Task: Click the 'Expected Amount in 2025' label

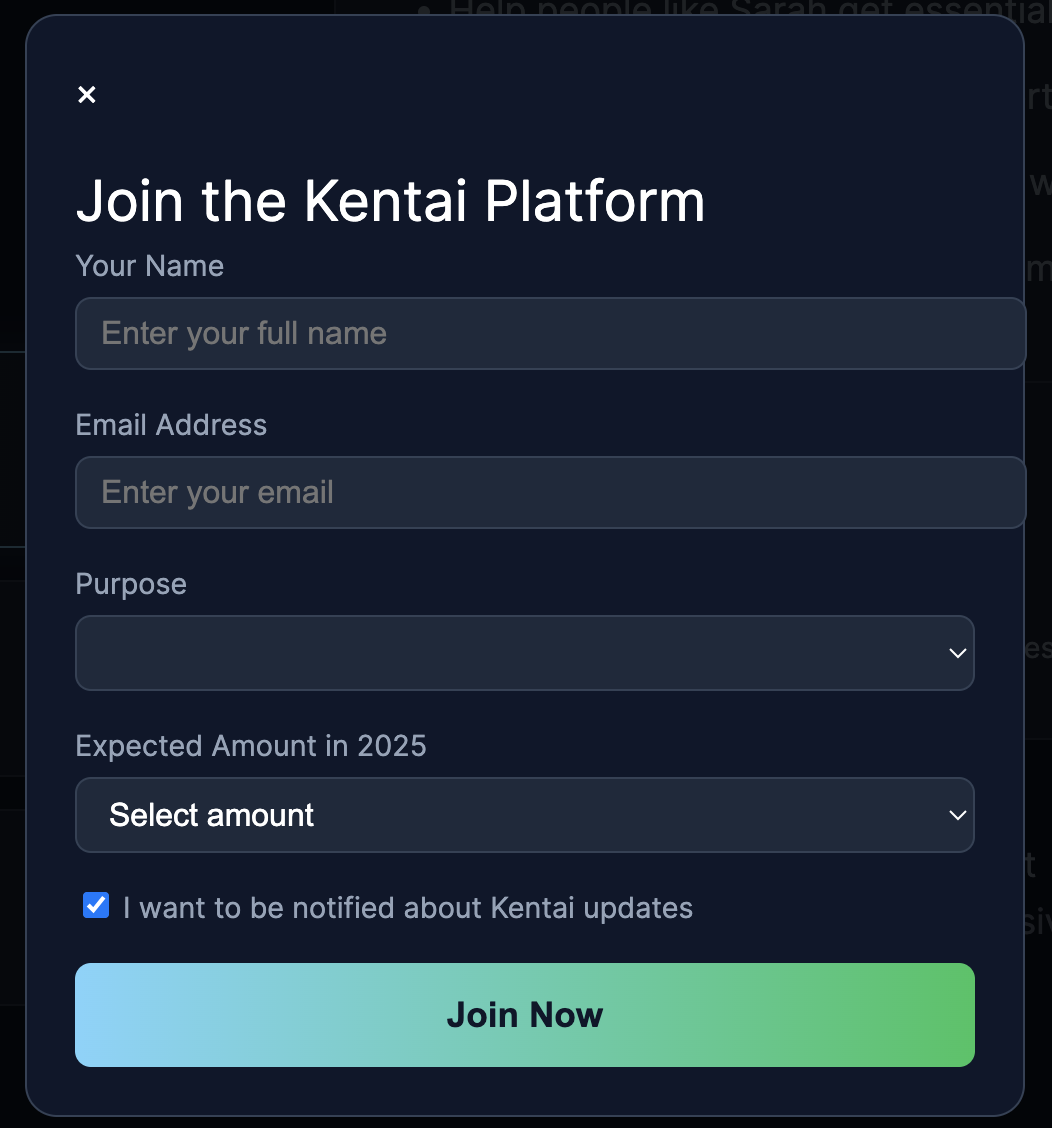Action: 251,746
